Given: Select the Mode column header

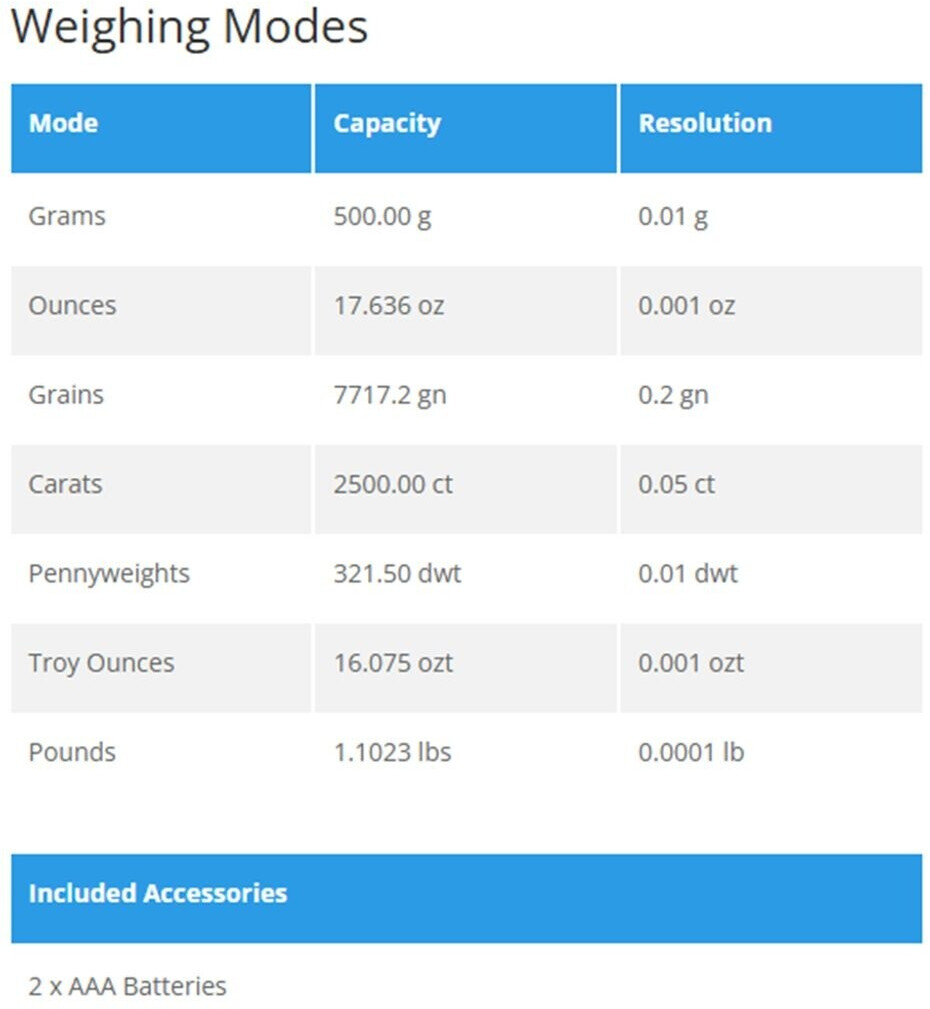Looking at the screenshot, I should [x=63, y=124].
